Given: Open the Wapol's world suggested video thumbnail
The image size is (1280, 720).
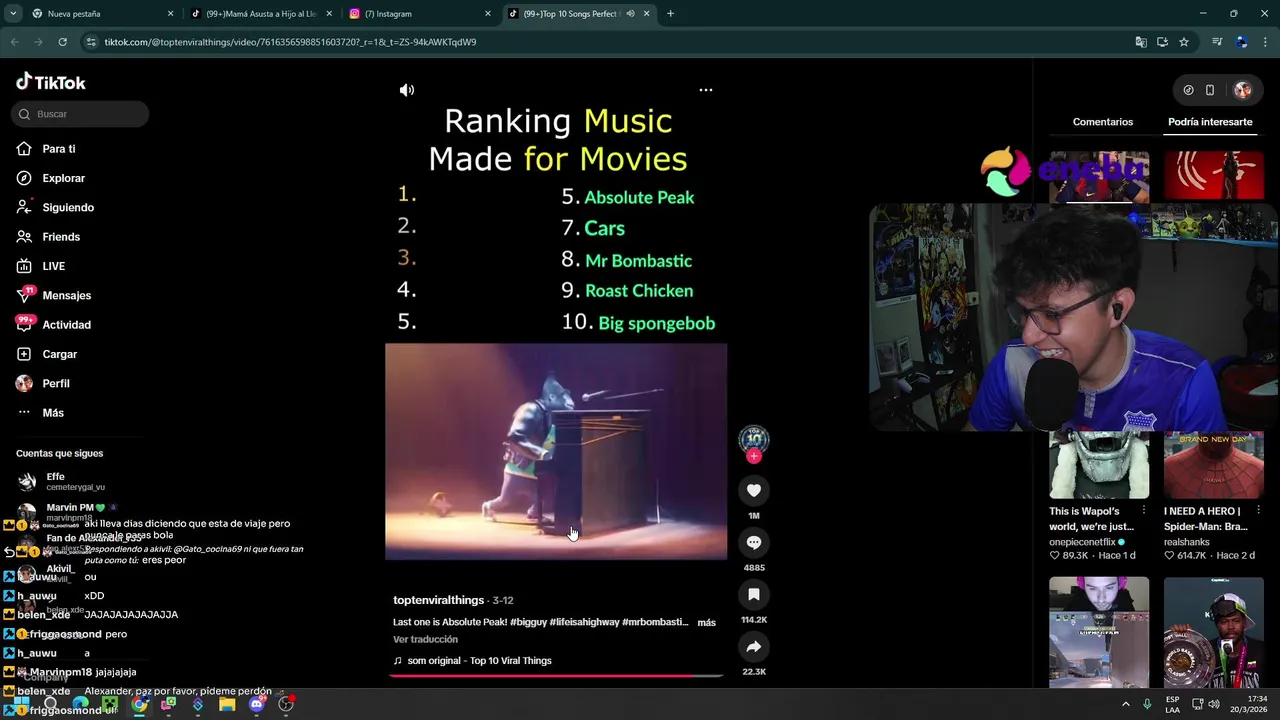Looking at the screenshot, I should [x=1099, y=465].
